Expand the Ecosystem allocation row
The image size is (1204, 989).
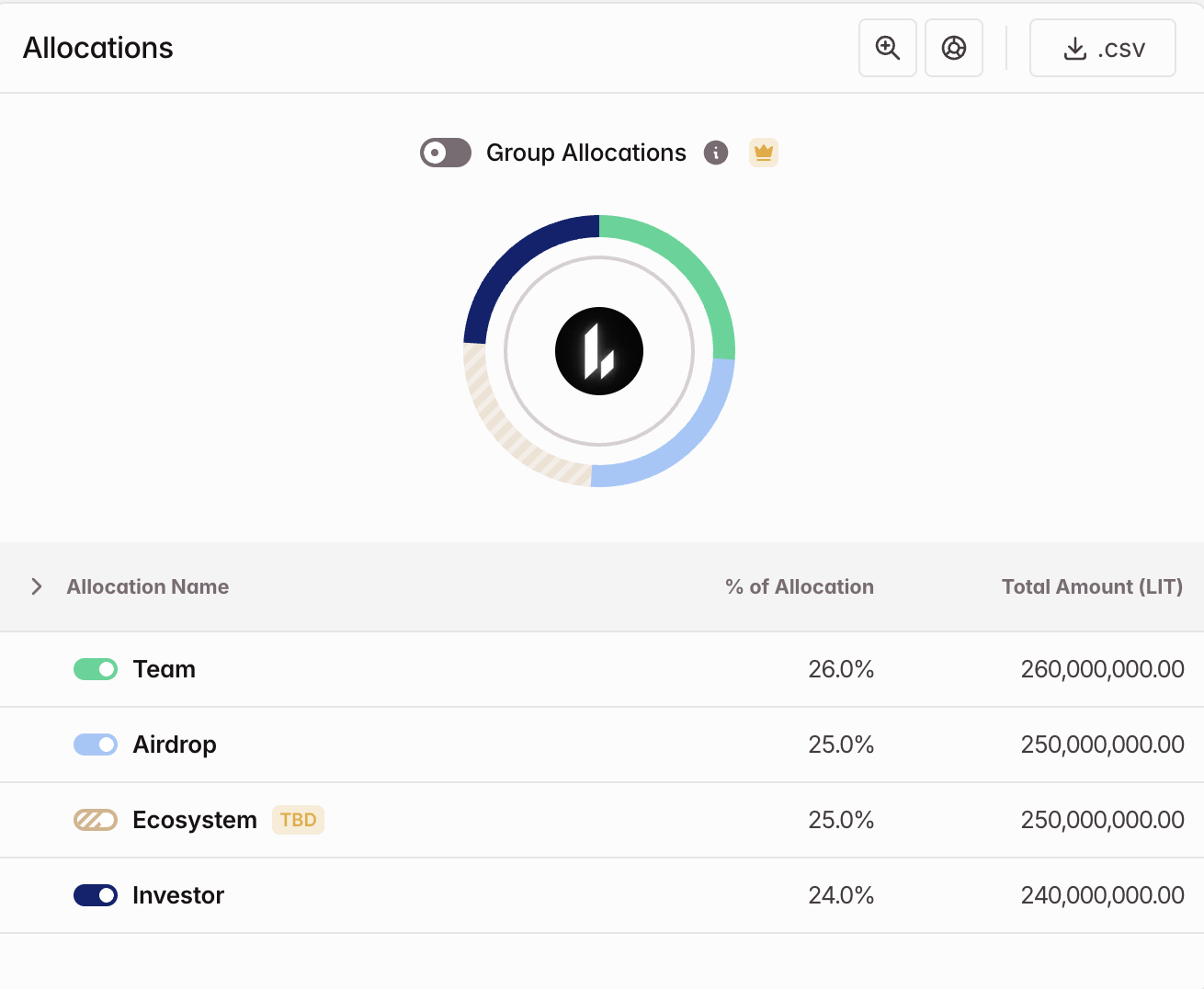click(195, 820)
